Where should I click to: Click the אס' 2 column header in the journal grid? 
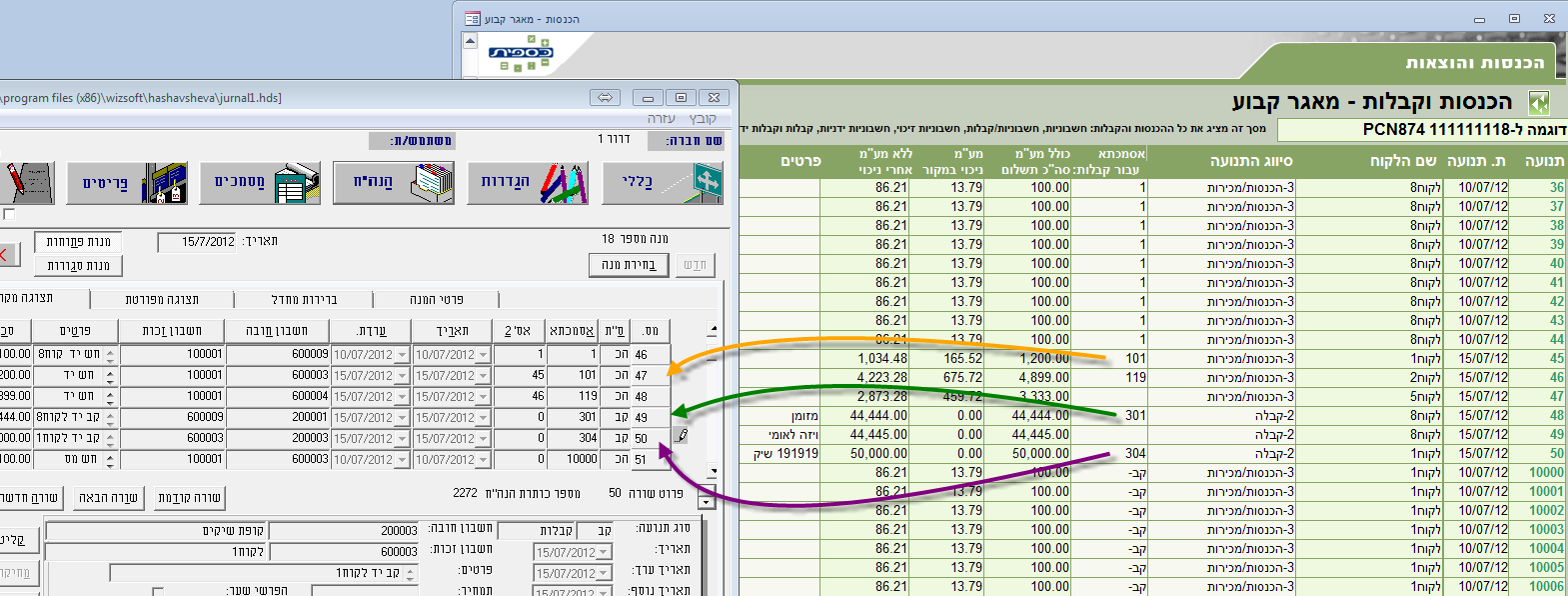pyautogui.click(x=518, y=331)
